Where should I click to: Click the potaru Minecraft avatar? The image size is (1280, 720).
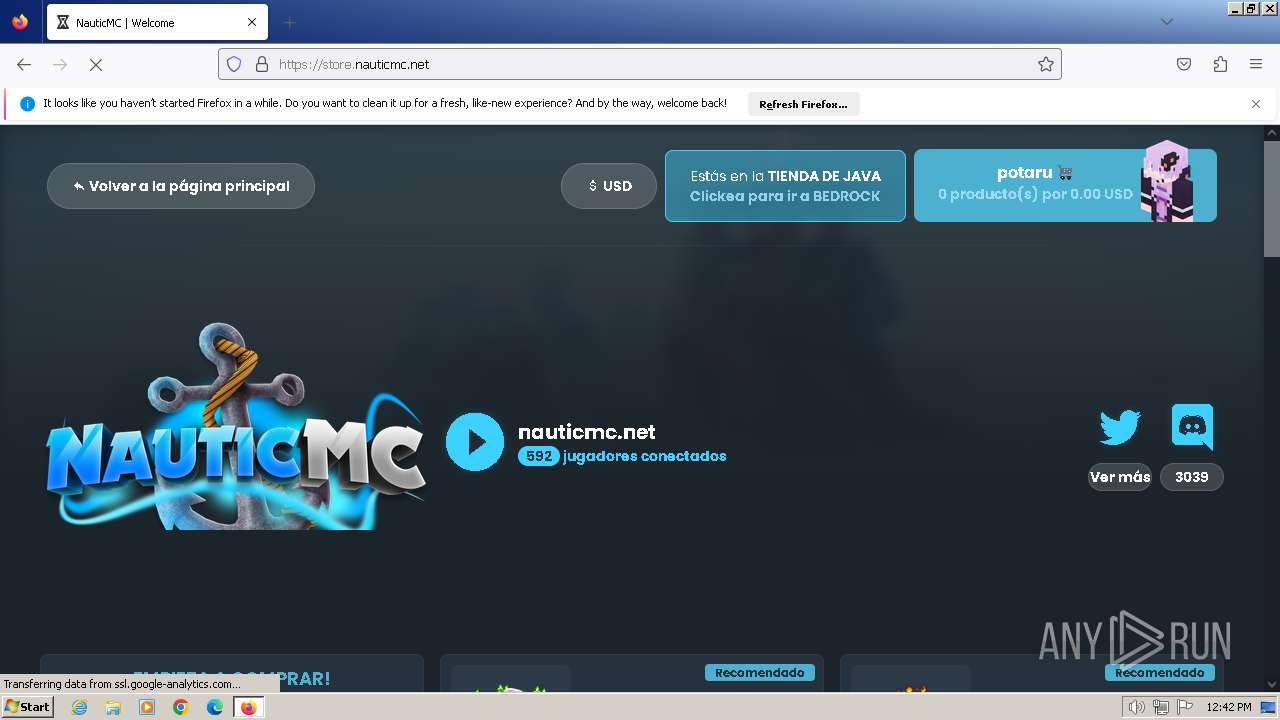tap(1168, 181)
